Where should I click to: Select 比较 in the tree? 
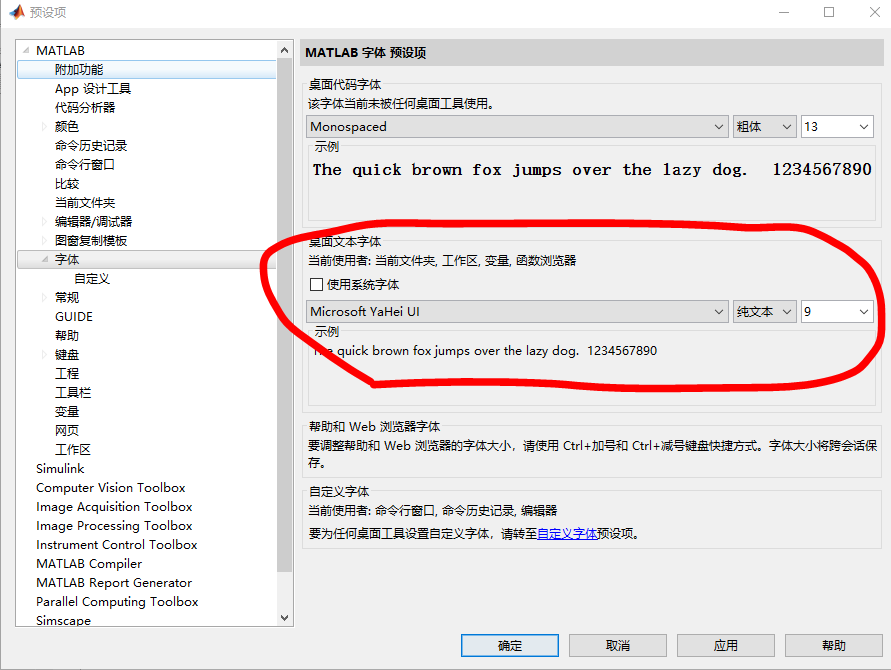66,184
